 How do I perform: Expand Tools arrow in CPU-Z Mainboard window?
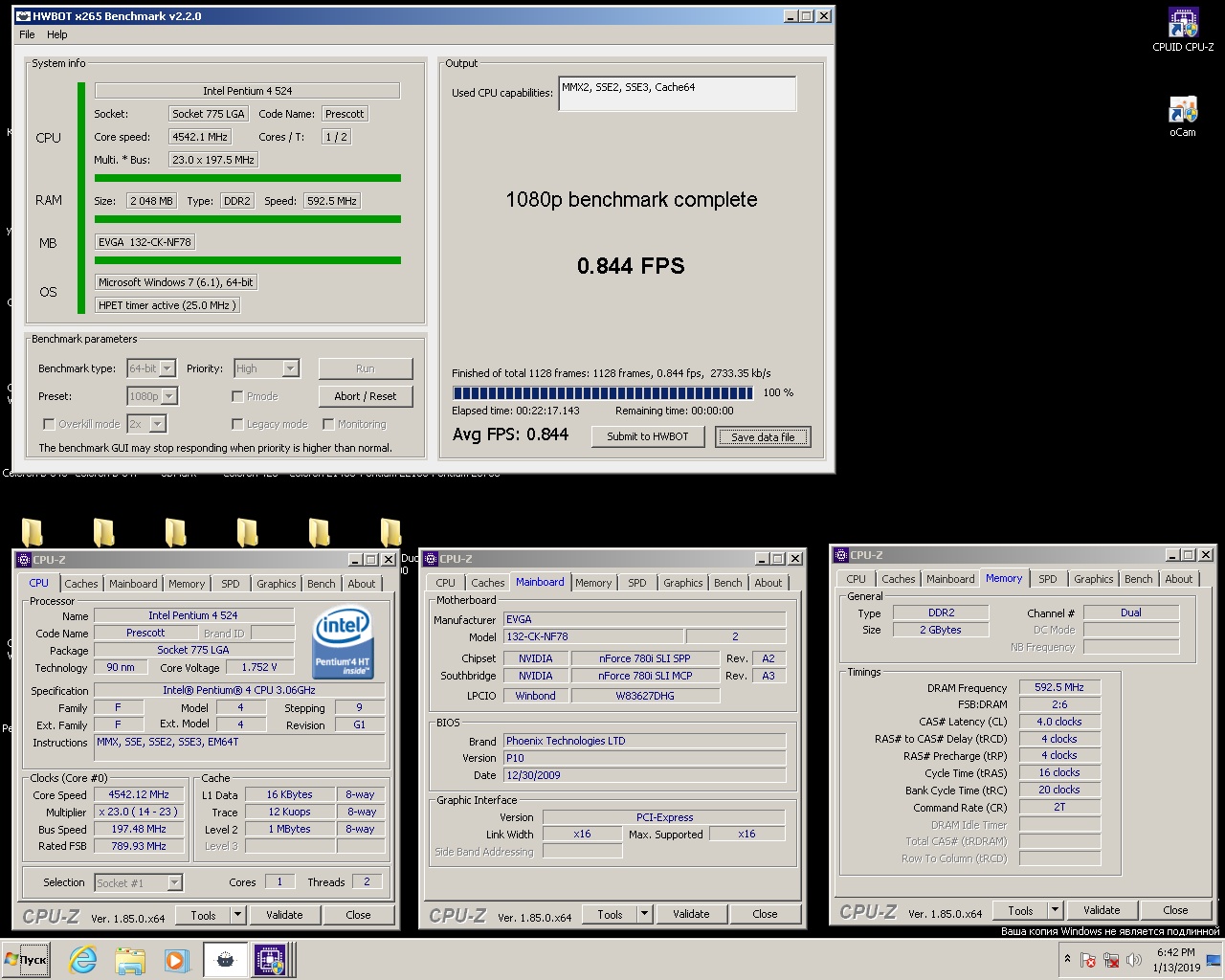click(x=645, y=914)
